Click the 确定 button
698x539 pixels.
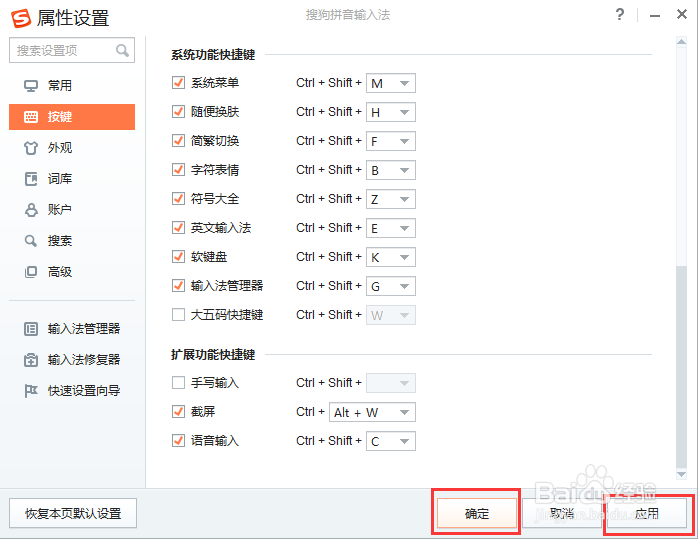coord(476,513)
